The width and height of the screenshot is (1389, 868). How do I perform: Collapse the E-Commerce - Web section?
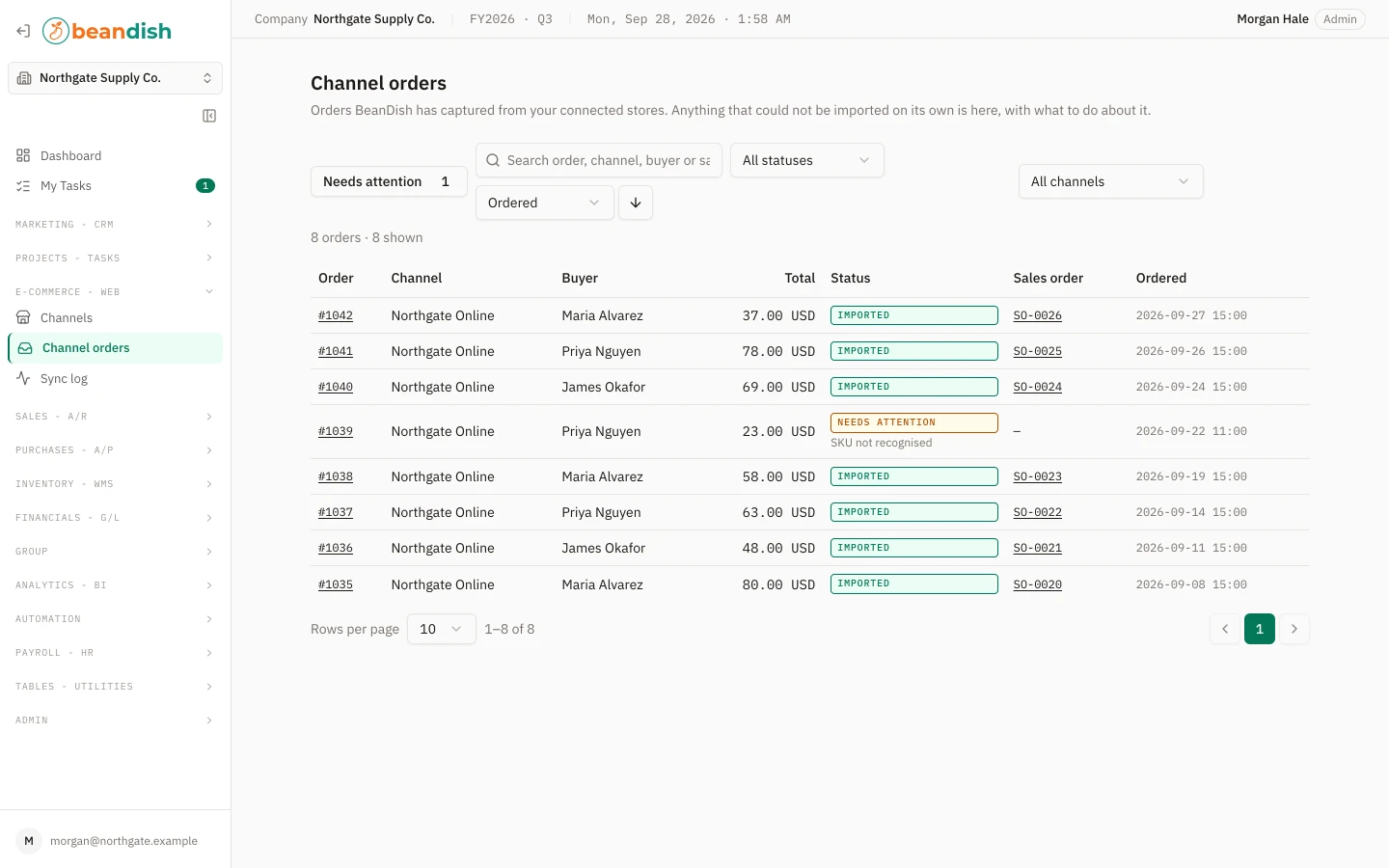[x=115, y=291]
